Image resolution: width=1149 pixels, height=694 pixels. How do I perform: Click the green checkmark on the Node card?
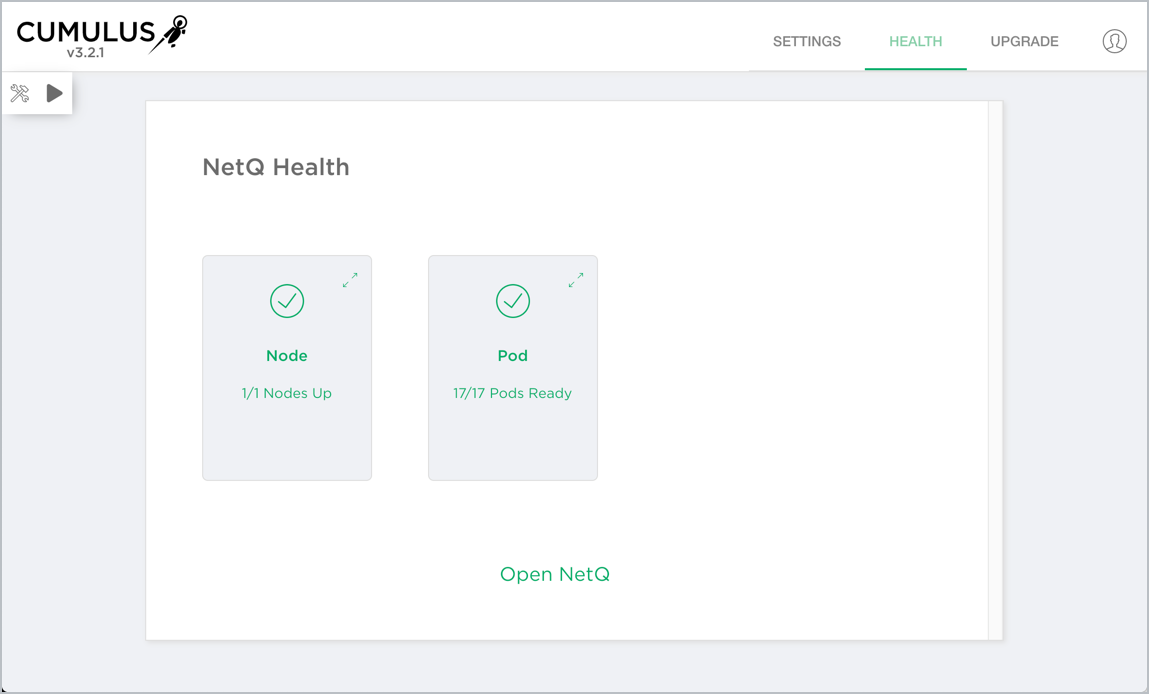click(287, 300)
